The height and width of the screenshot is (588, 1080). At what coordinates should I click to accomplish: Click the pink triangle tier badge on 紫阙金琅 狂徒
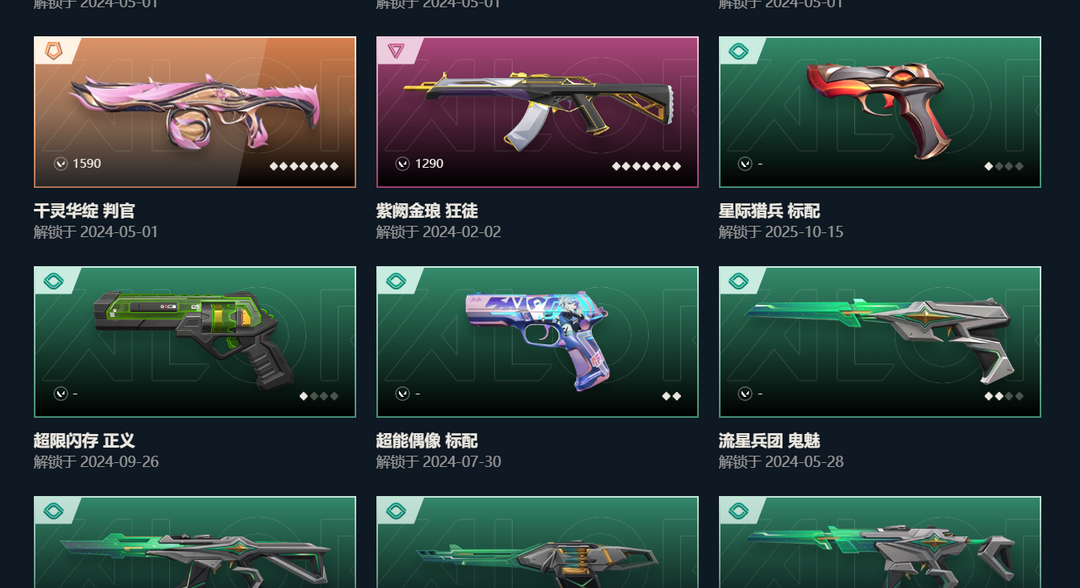tap(396, 50)
